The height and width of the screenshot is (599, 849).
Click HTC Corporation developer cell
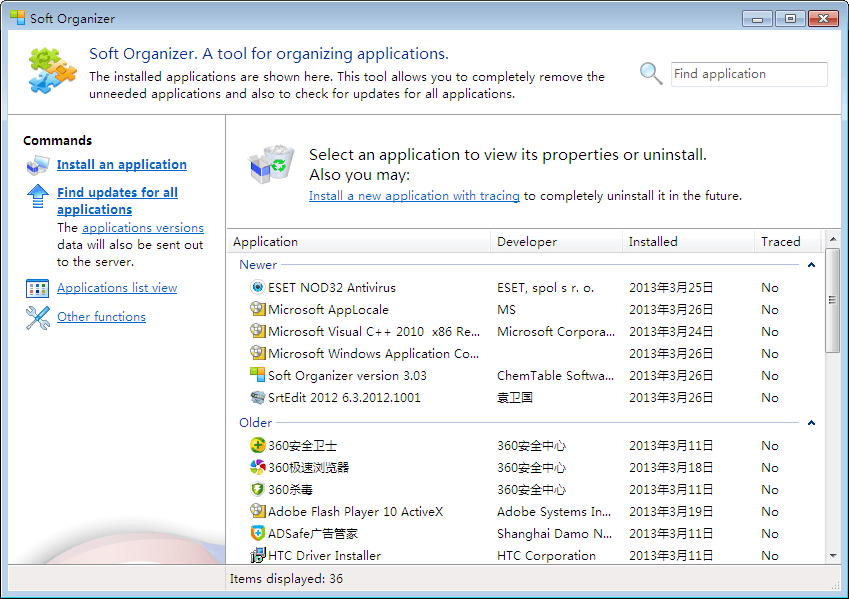[546, 556]
